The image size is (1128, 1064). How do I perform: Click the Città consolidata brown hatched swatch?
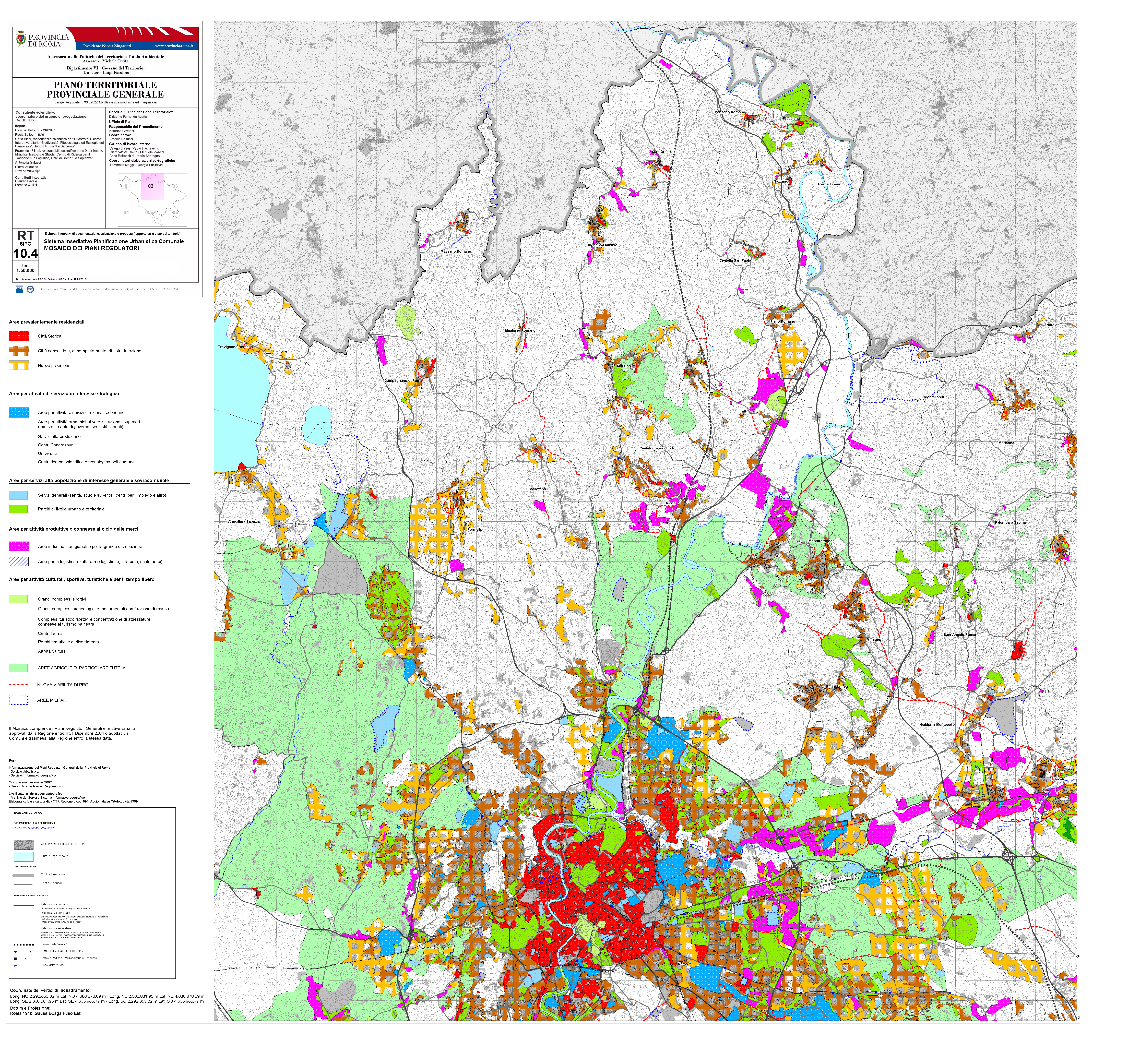[x=19, y=351]
